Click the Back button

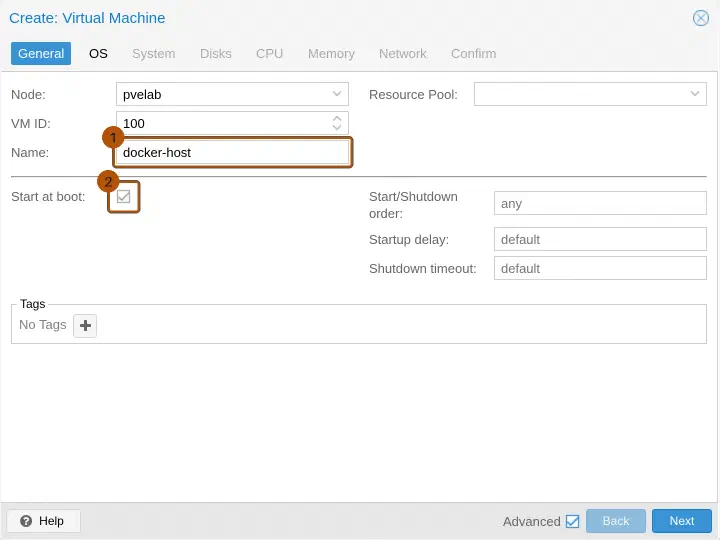tap(616, 521)
